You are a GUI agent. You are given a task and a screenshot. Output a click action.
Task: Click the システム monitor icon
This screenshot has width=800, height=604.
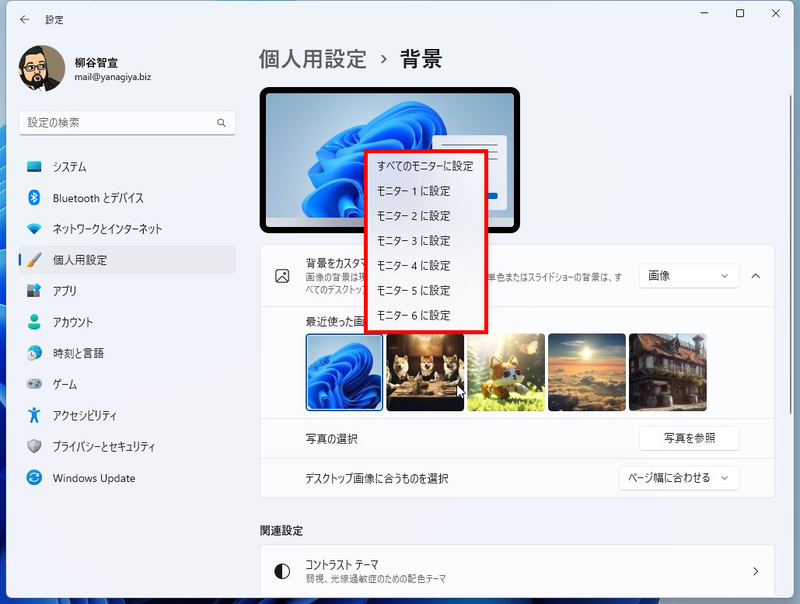click(x=34, y=167)
